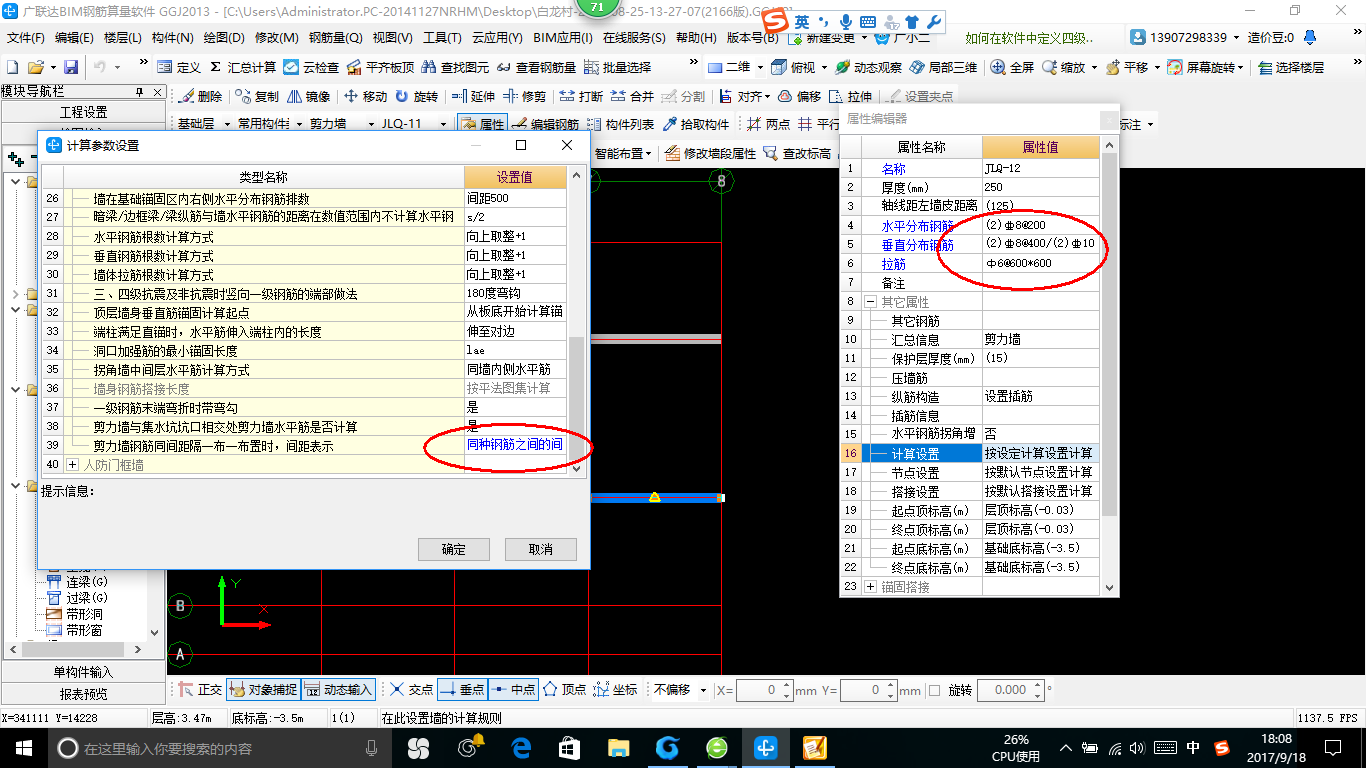This screenshot has height=768, width=1366.
Task: Toggle 顶点 vertex snap
Action: coord(564,690)
